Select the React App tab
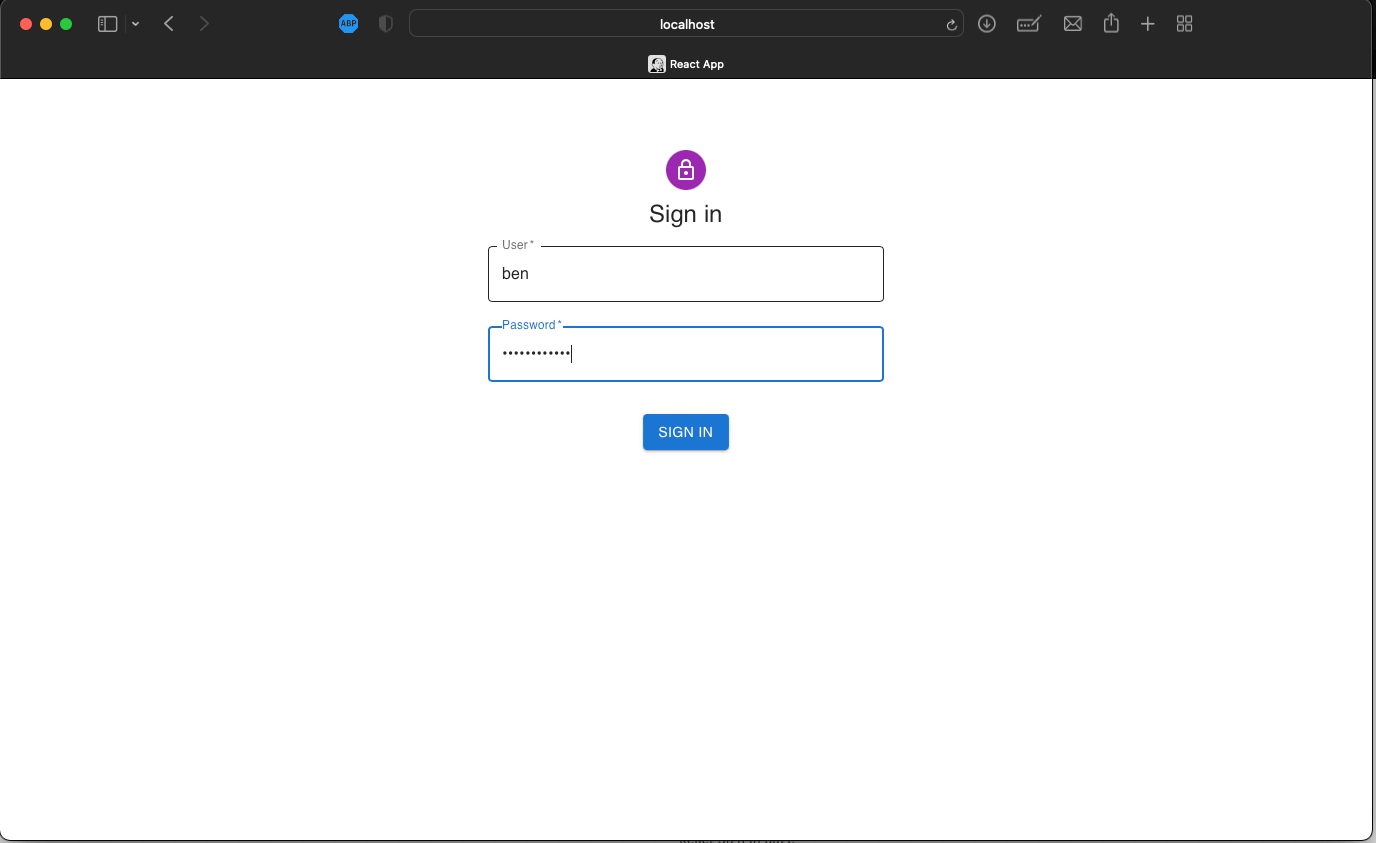The height and width of the screenshot is (843, 1376). 686,64
